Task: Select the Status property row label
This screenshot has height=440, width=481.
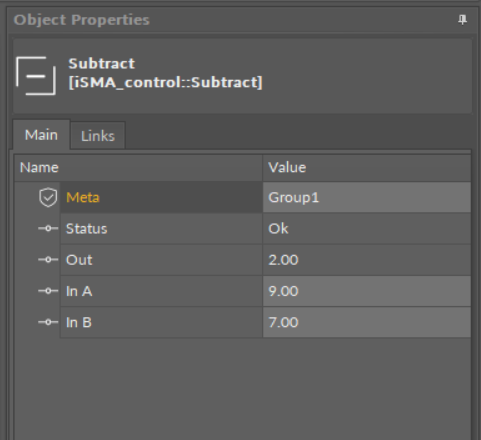Action: pyautogui.click(x=161, y=229)
